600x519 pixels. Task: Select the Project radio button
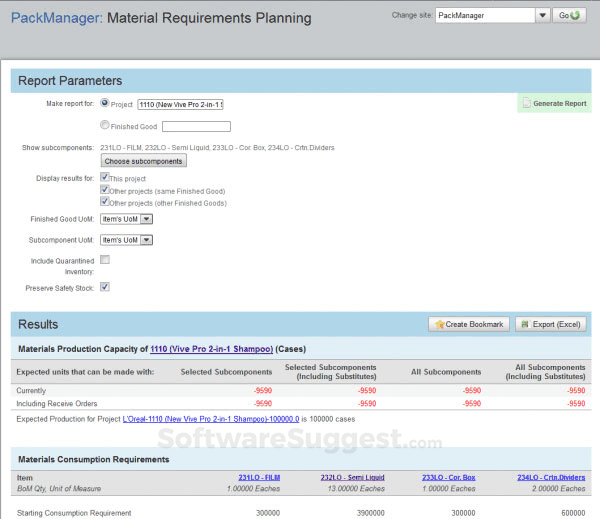[x=106, y=102]
